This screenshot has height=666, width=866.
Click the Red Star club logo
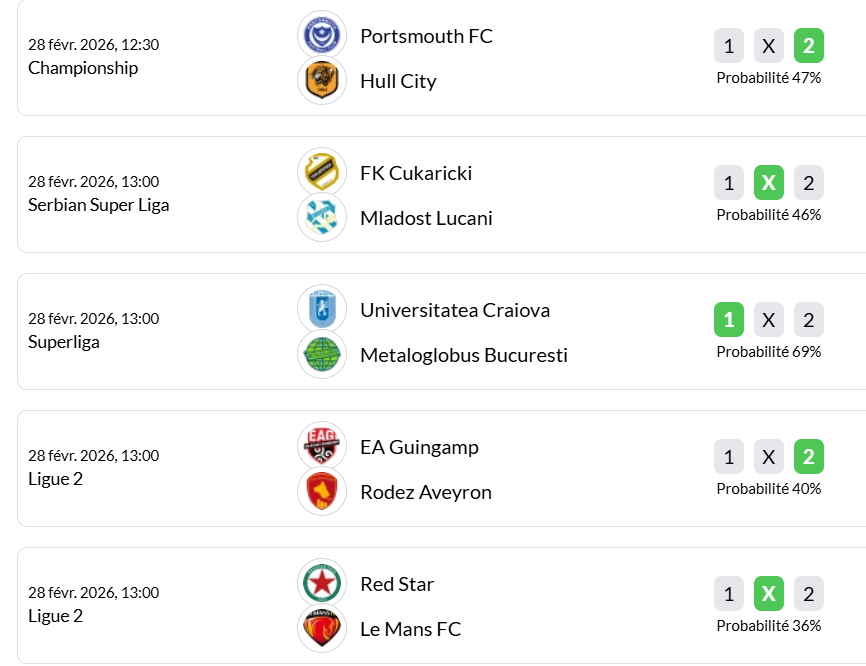click(322, 584)
